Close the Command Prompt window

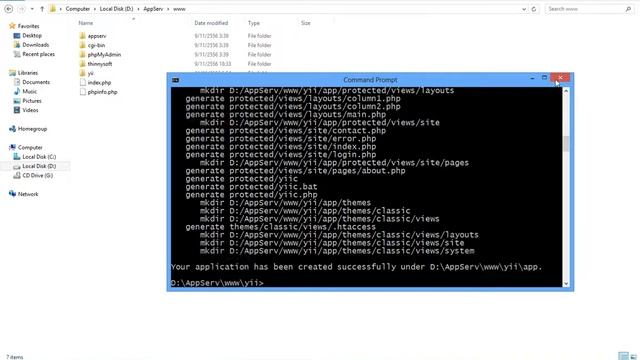pos(560,78)
